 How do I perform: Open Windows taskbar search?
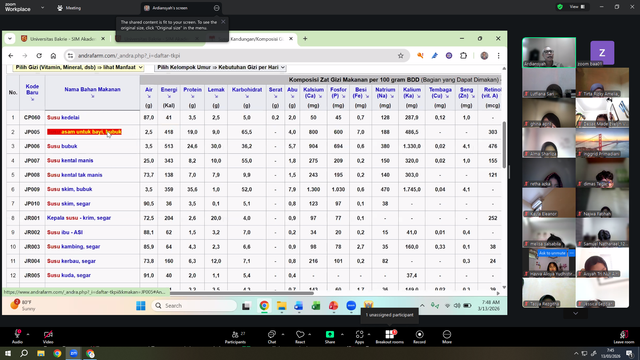point(24,353)
